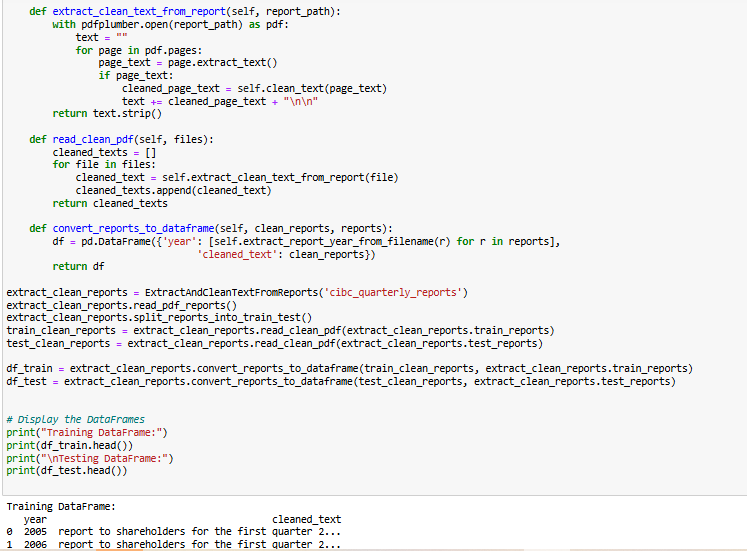The height and width of the screenshot is (551, 747).
Task: Click the 'if page_text:' line
Action: click(136, 76)
